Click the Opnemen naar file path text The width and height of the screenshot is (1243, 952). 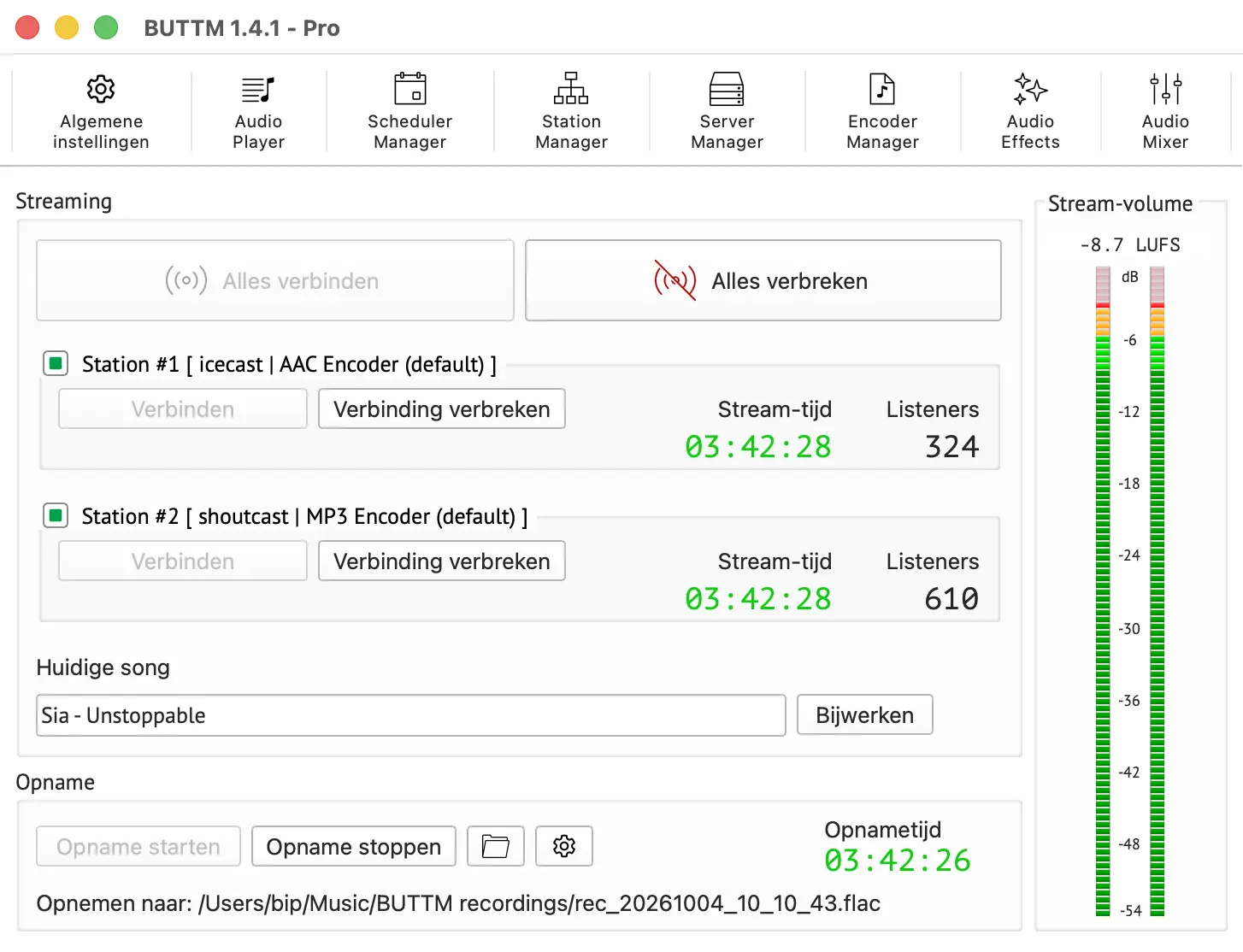tap(458, 903)
